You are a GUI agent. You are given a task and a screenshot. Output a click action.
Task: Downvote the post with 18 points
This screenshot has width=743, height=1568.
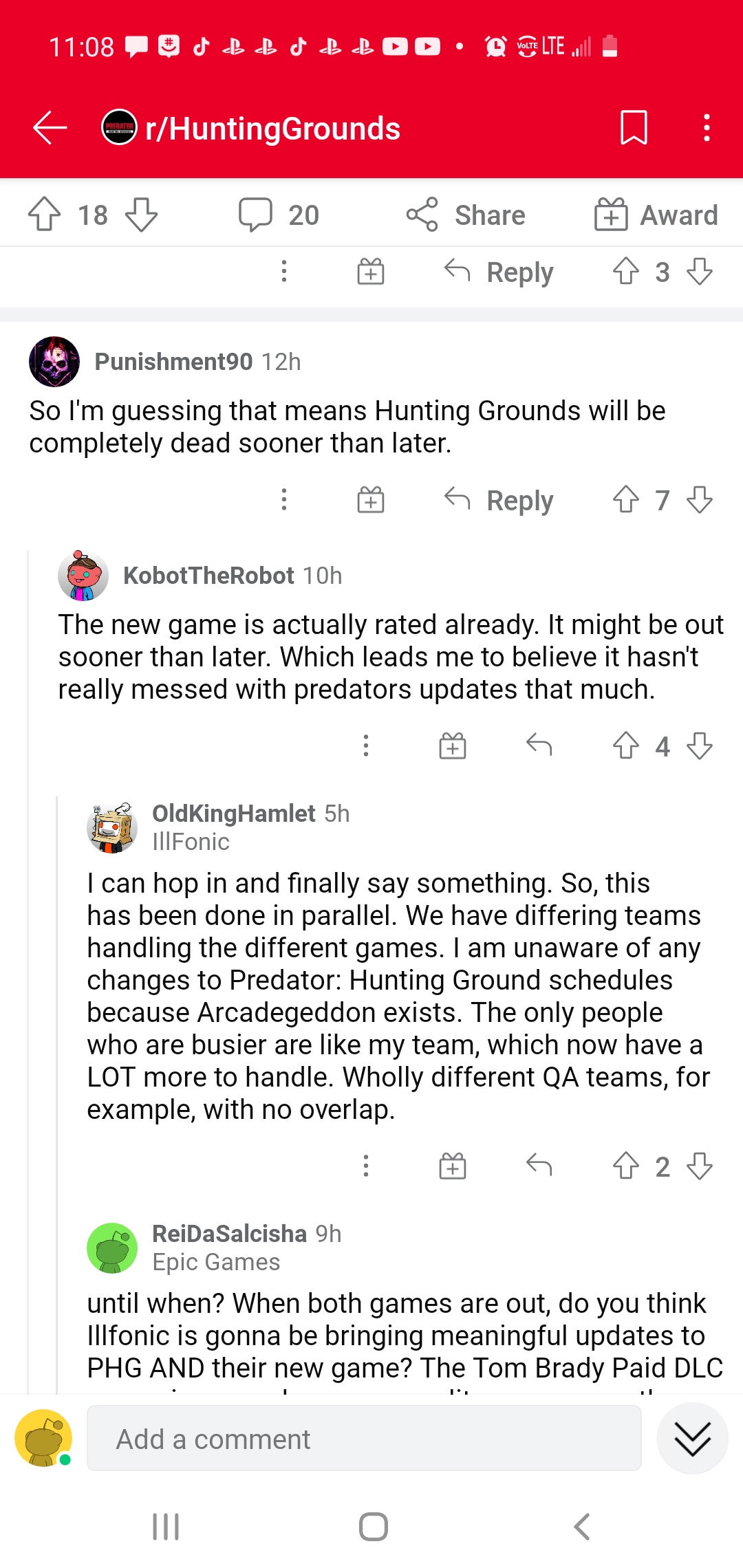click(x=142, y=215)
